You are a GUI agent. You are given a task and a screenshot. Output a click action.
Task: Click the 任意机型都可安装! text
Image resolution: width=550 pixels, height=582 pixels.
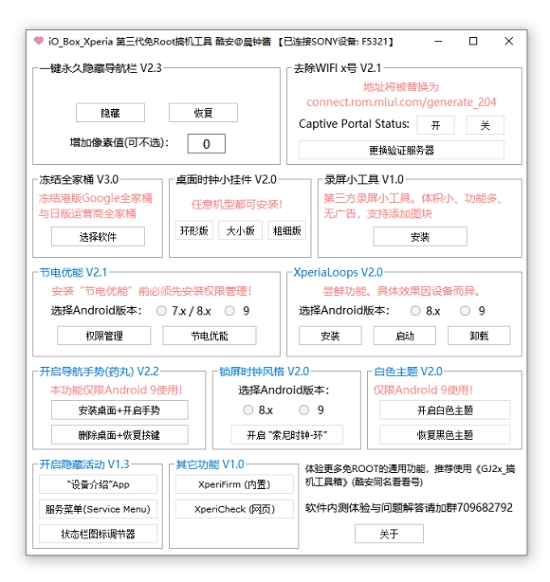click(x=237, y=204)
